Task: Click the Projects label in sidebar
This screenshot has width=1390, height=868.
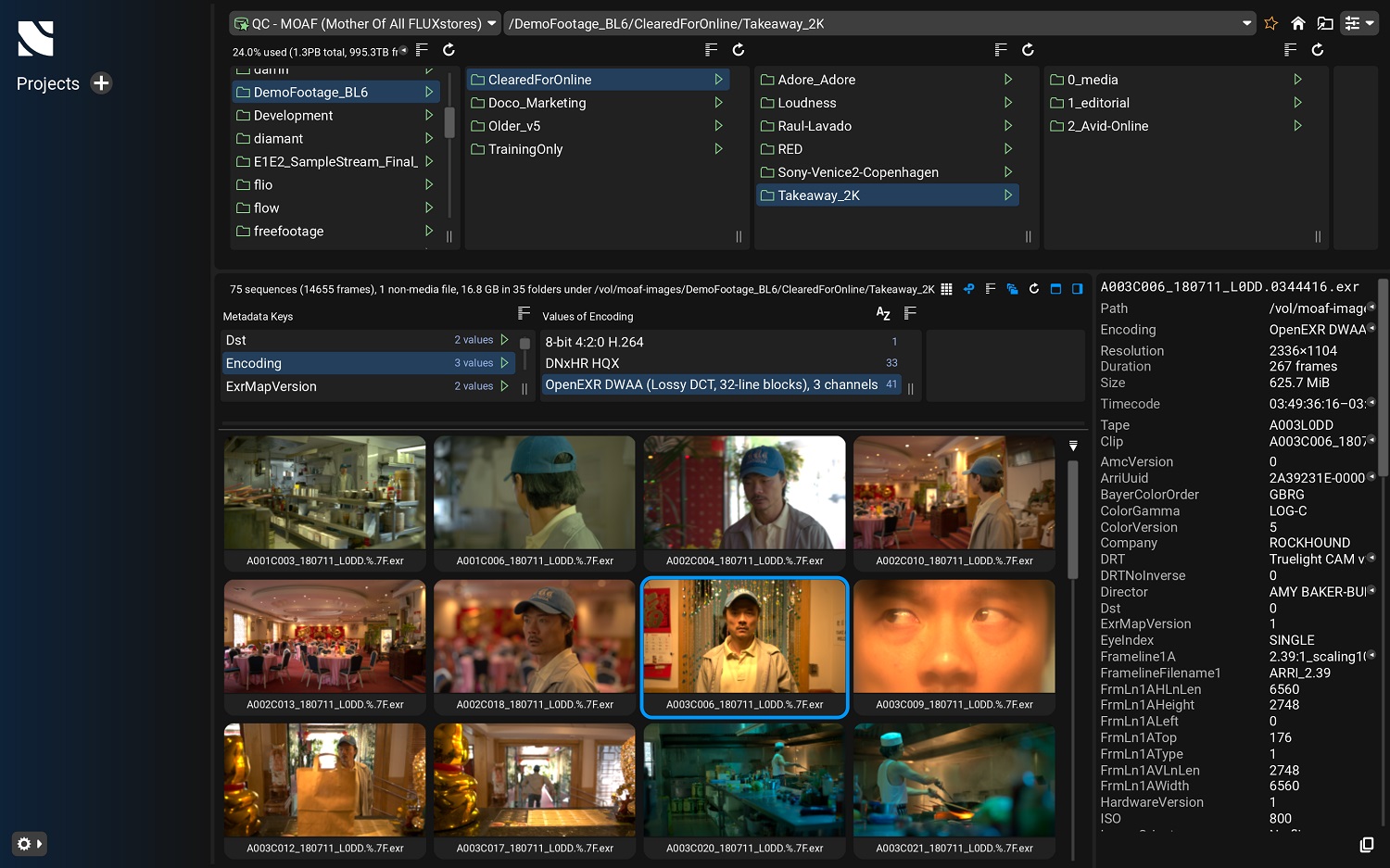Action: (x=48, y=83)
